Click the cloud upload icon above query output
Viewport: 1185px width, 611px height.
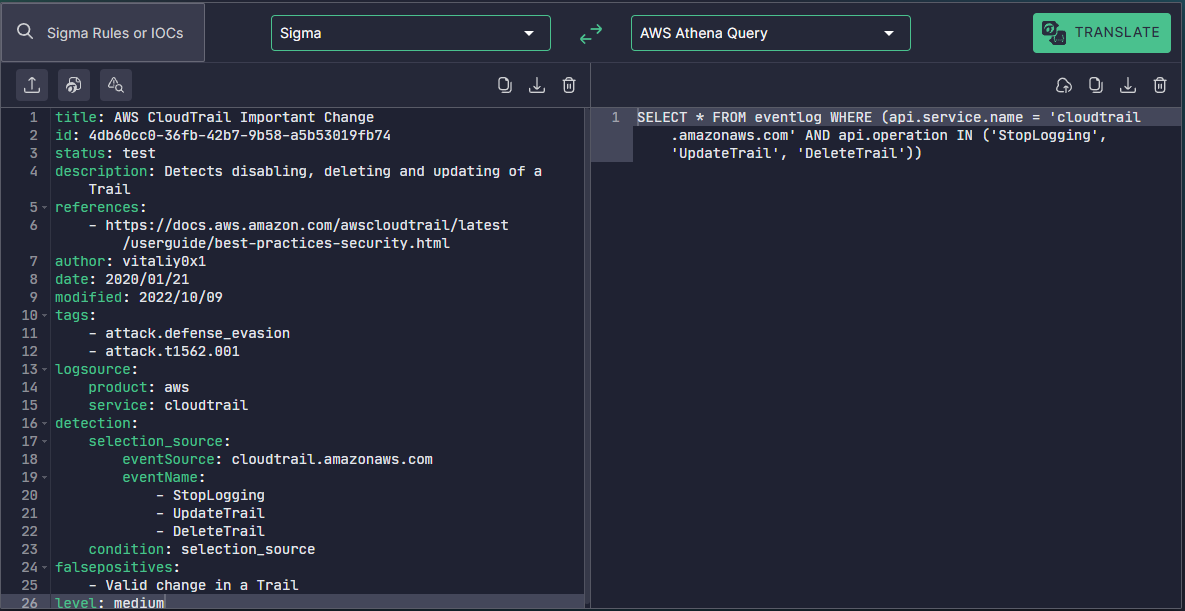click(1064, 85)
